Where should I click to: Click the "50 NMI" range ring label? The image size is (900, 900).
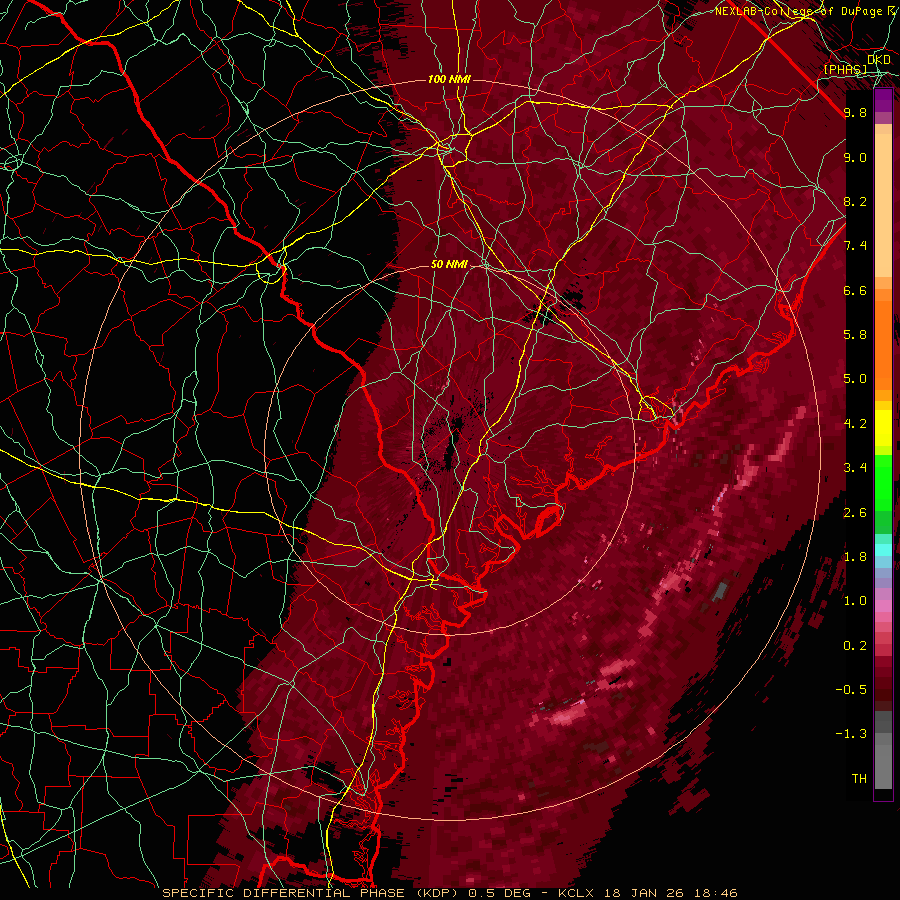[x=449, y=265]
